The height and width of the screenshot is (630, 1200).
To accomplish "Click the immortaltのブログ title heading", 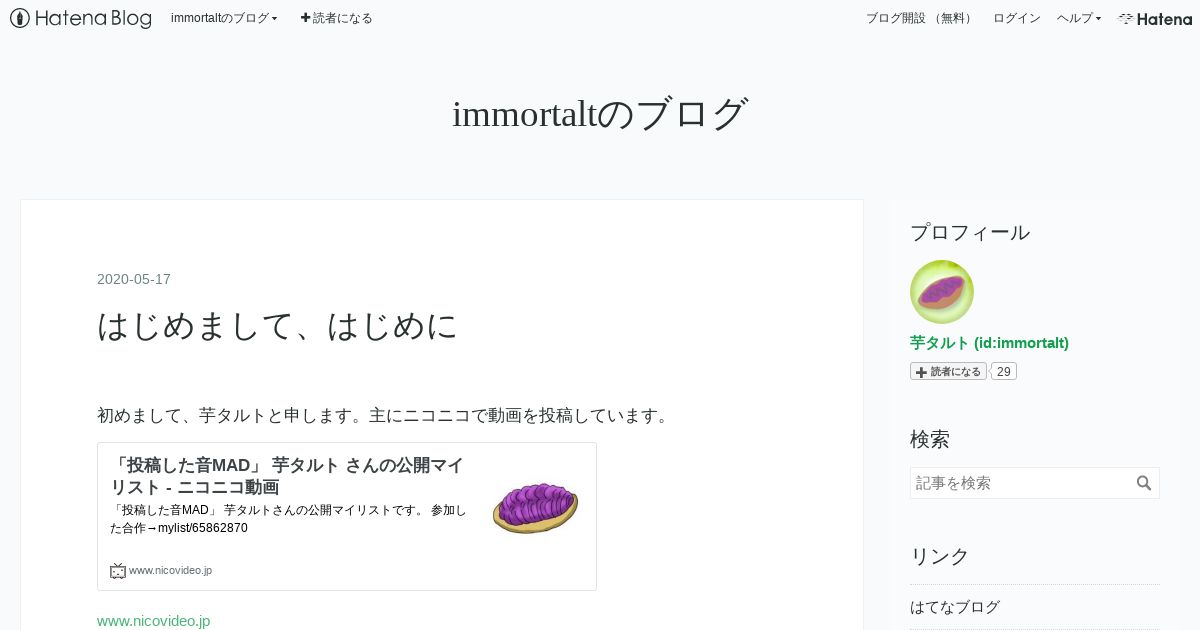I will pyautogui.click(x=600, y=114).
